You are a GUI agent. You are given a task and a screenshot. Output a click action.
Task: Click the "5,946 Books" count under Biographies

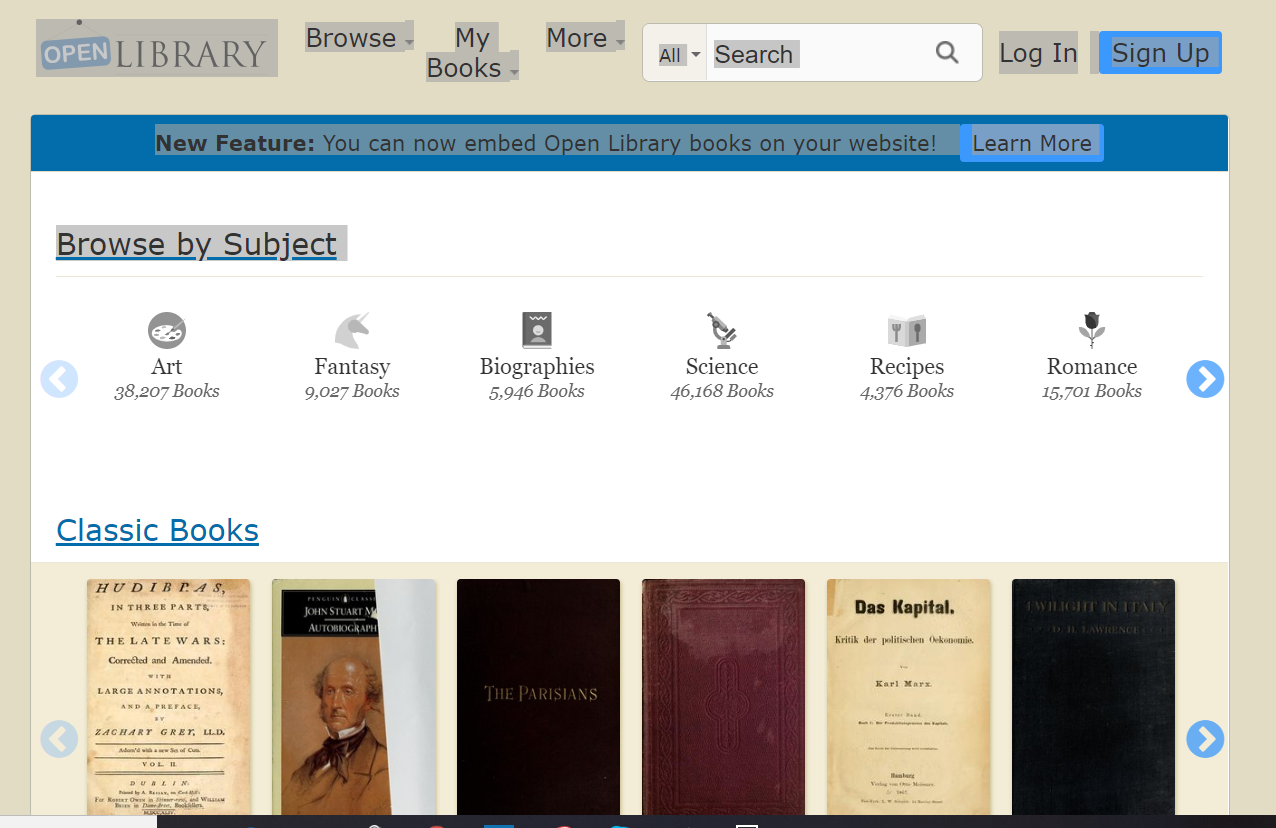[x=537, y=391]
